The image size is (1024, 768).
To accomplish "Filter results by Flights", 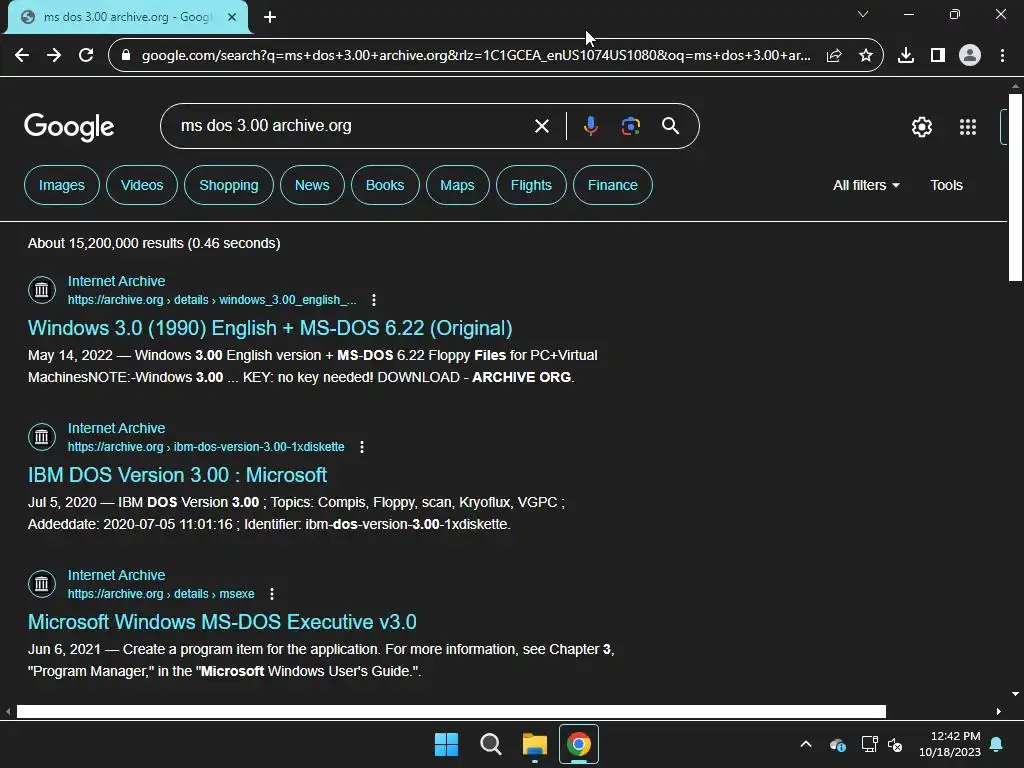I will pyautogui.click(x=531, y=185).
